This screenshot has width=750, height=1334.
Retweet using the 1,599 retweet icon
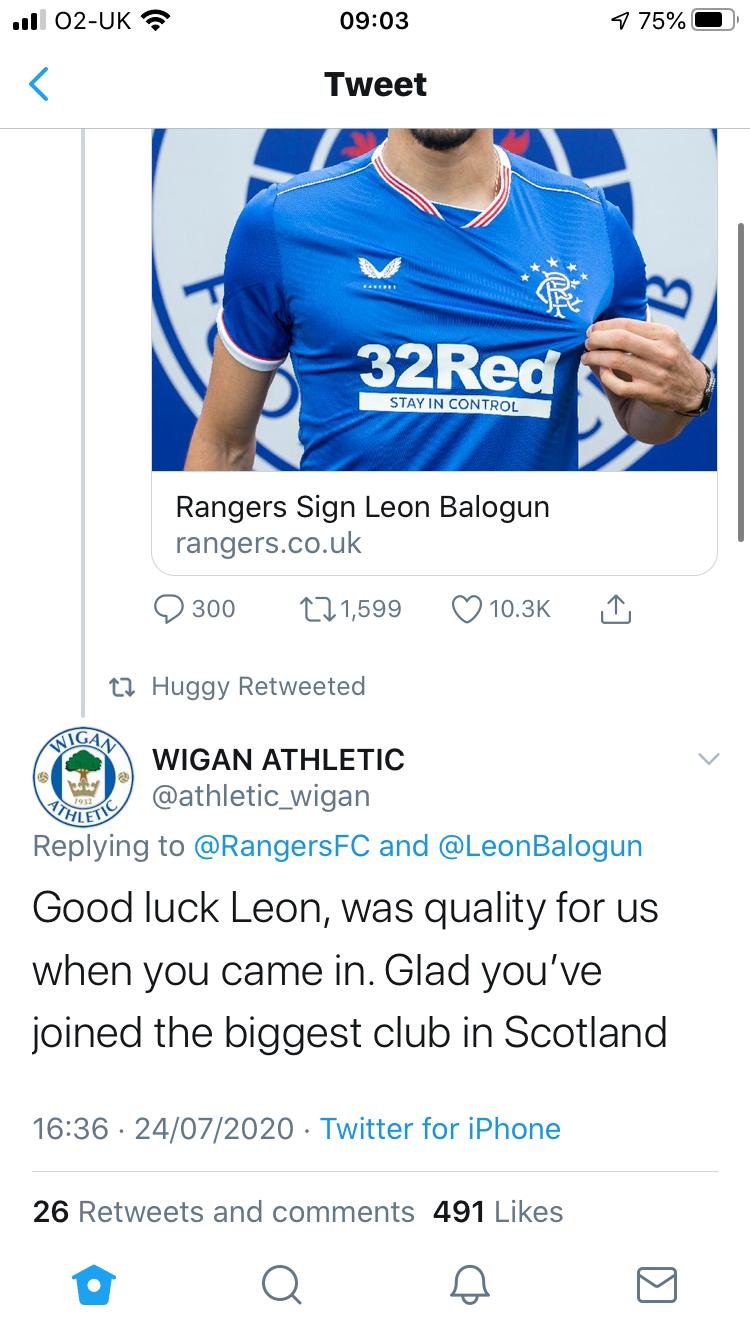317,609
